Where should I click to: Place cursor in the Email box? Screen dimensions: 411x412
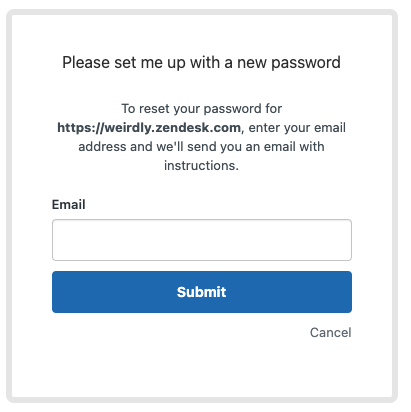[202, 240]
